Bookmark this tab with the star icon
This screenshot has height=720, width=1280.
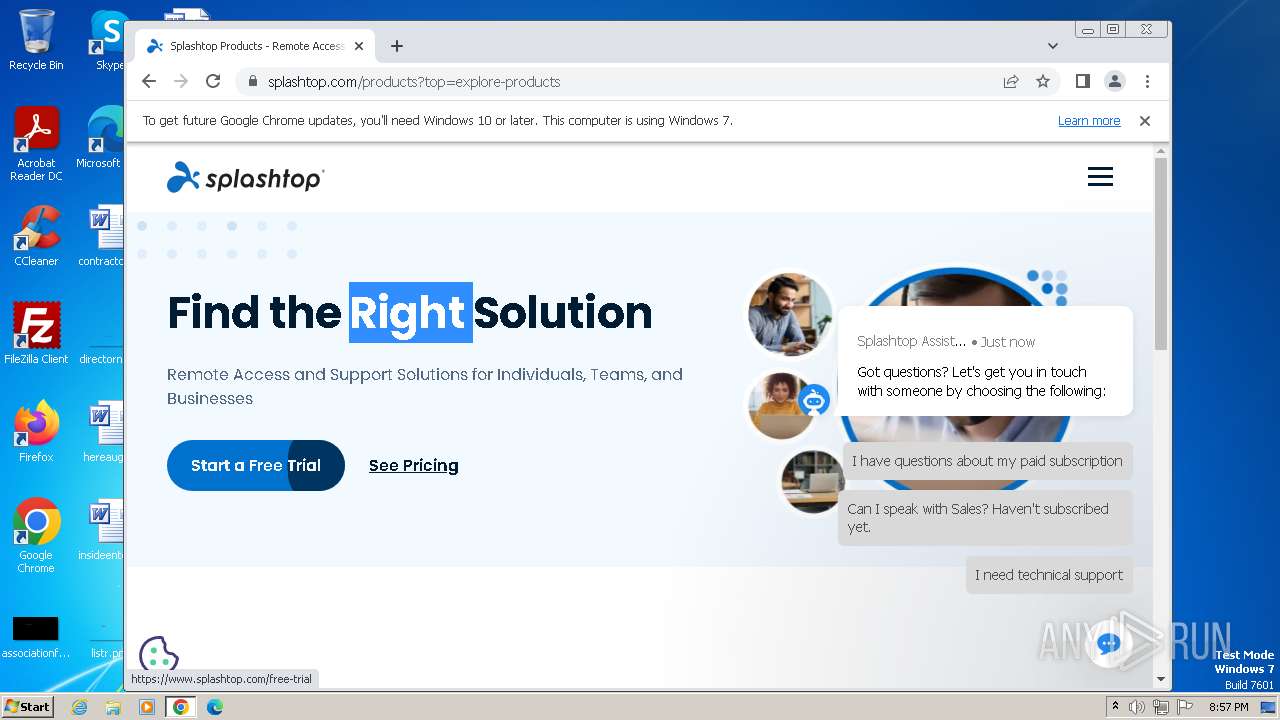[x=1043, y=81]
